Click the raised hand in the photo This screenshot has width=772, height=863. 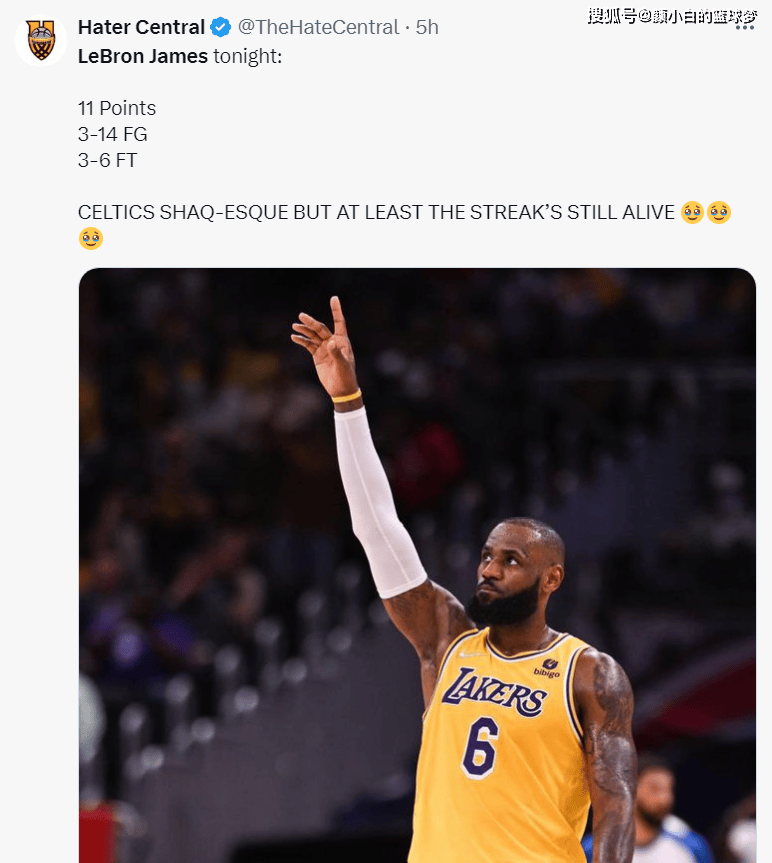pyautogui.click(x=325, y=345)
